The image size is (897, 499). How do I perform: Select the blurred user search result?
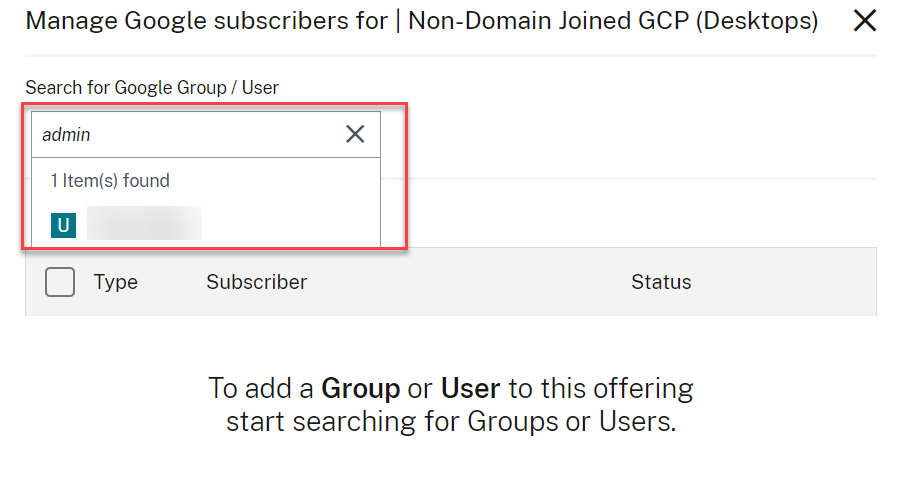pos(144,223)
